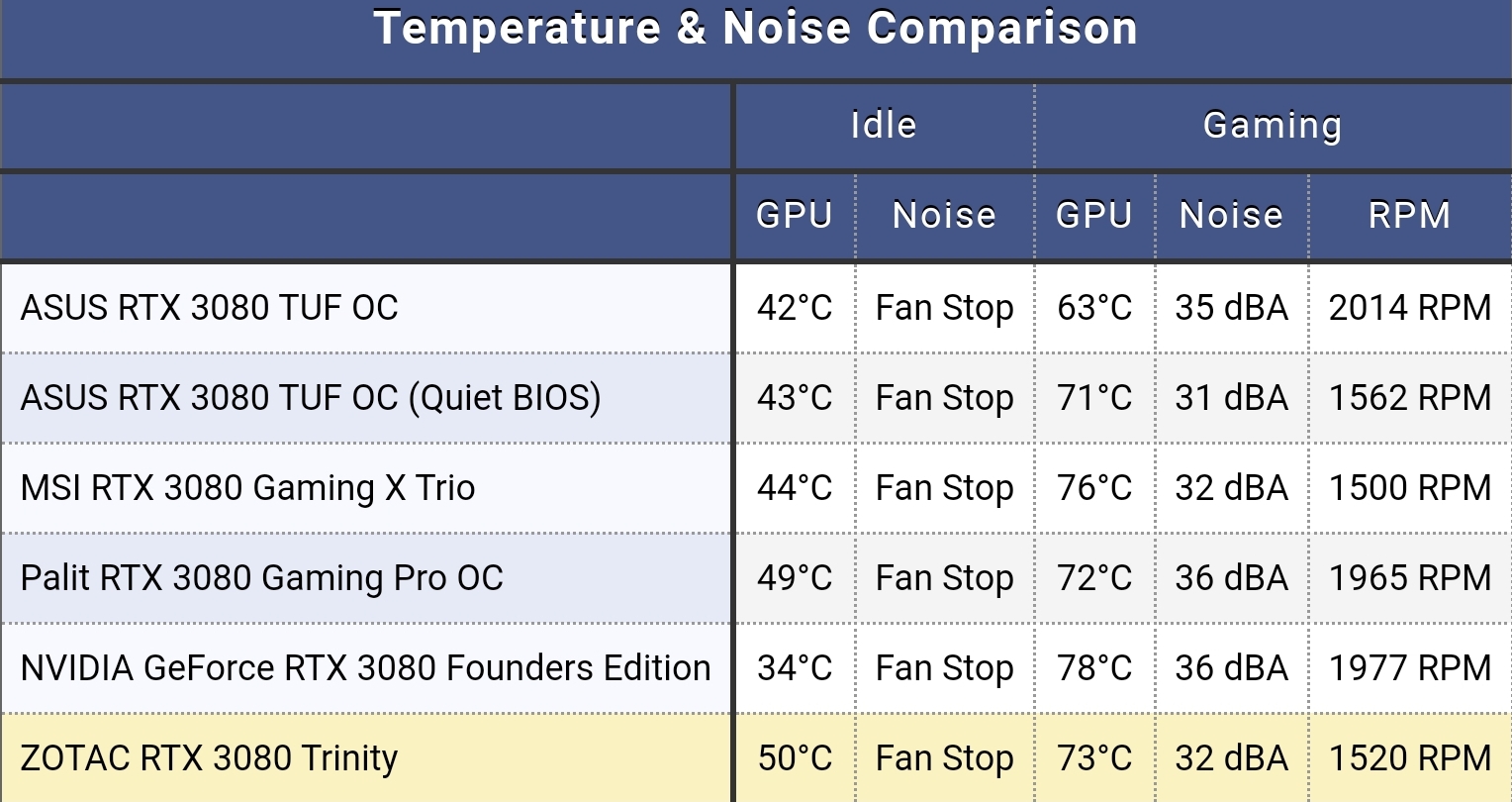Click the 1500 RPM value
The width and height of the screenshot is (1512, 802).
pyautogui.click(x=1410, y=488)
